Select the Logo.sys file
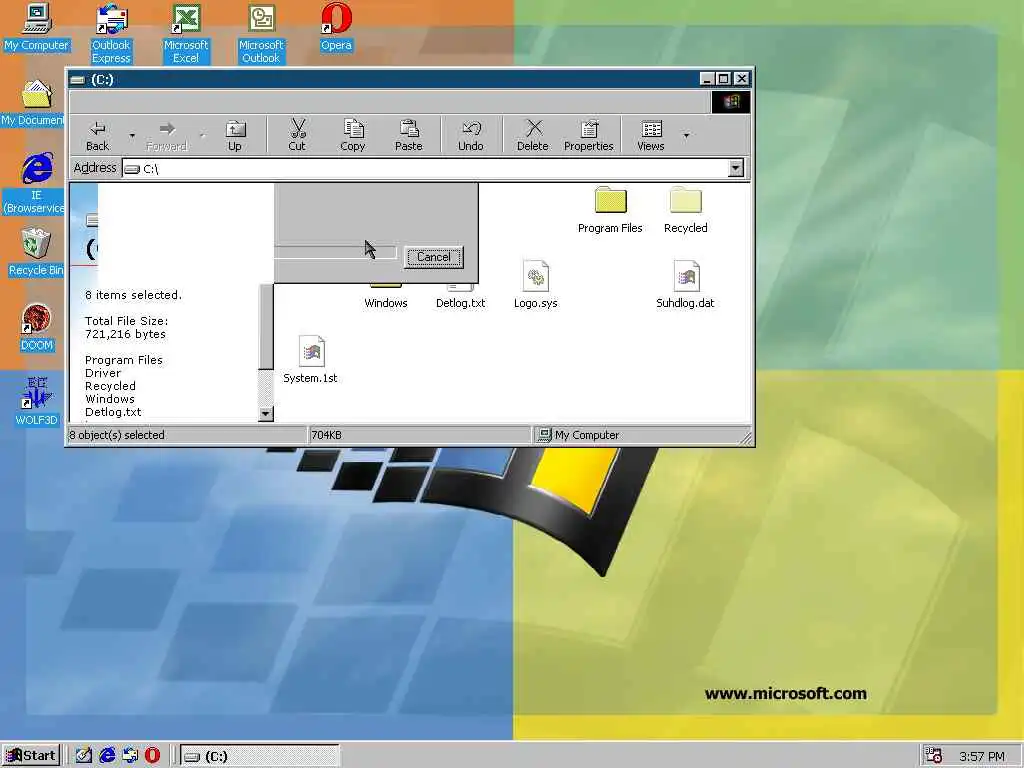Viewport: 1024px width, 768px height. click(x=536, y=285)
